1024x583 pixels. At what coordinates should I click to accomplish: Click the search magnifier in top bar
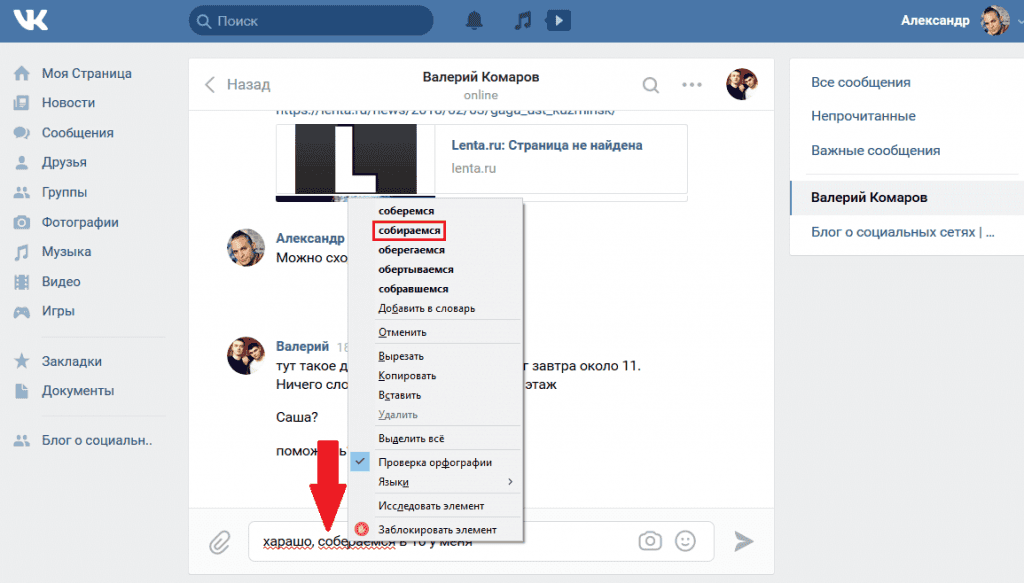click(204, 21)
